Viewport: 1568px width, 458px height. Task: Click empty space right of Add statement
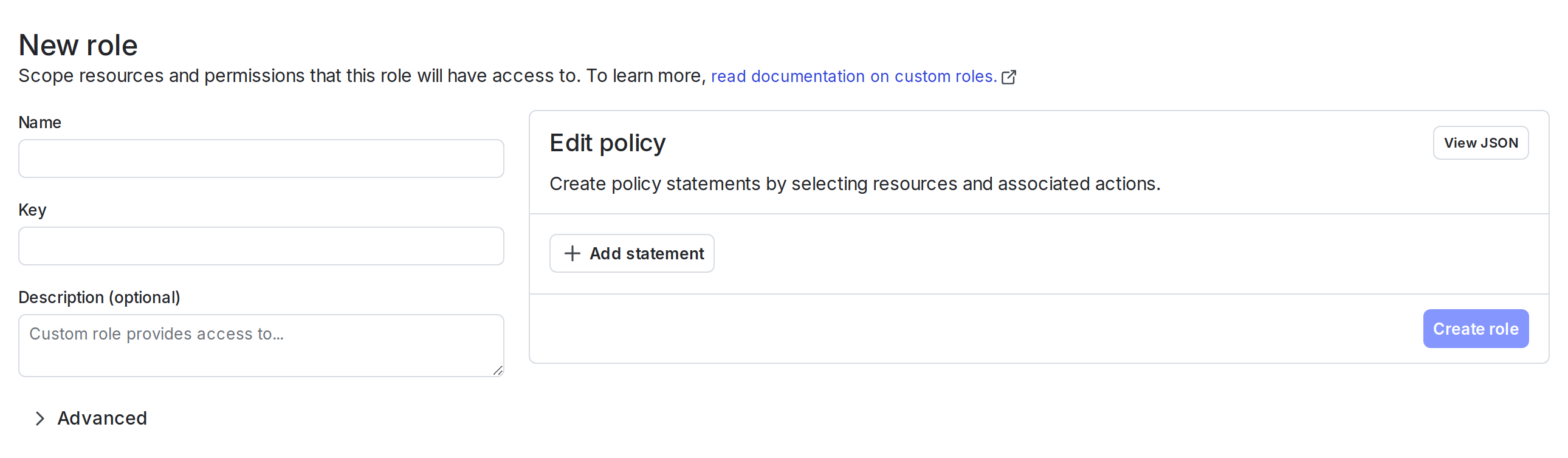pos(1096,254)
